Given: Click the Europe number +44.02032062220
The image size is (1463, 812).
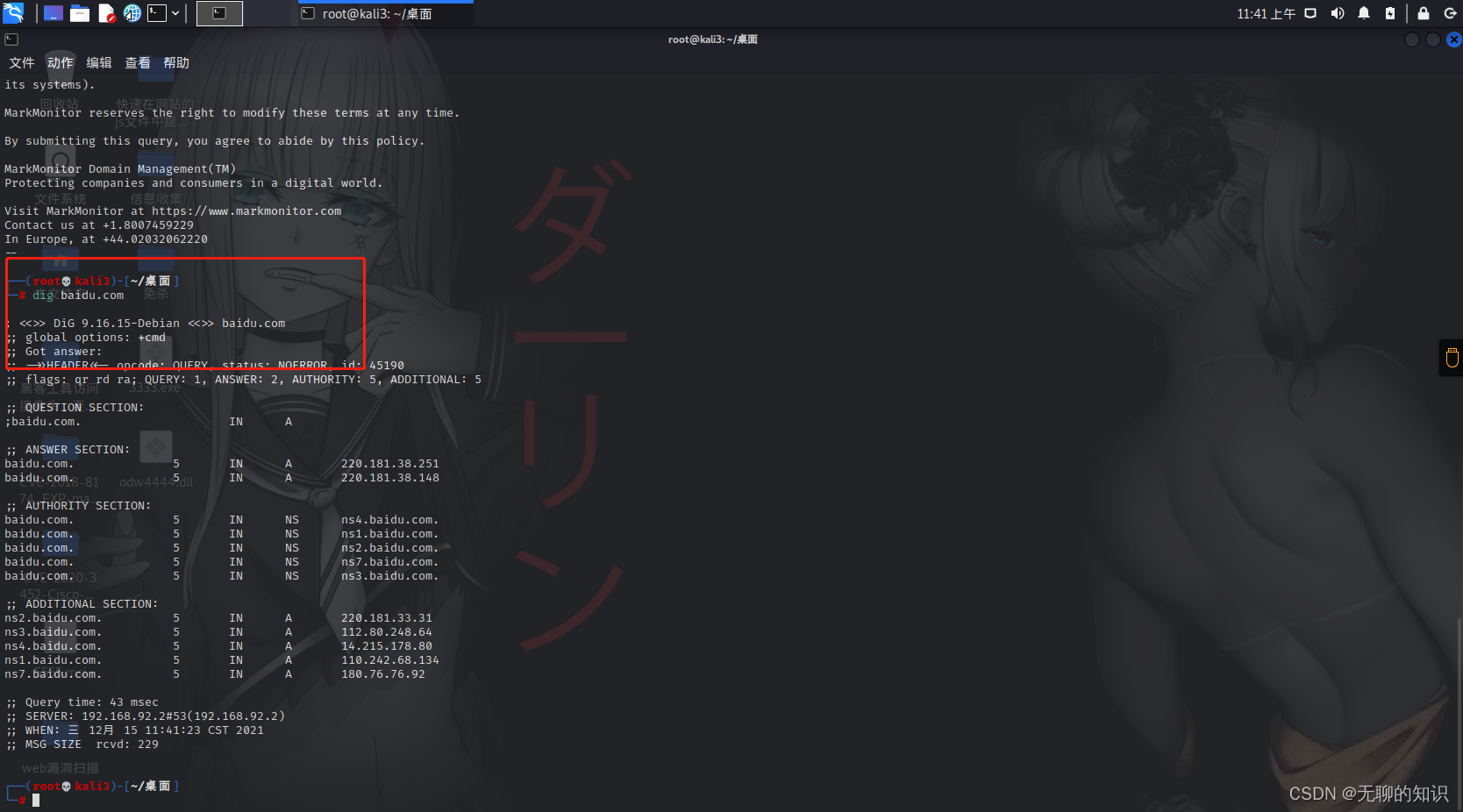Looking at the screenshot, I should click(155, 239).
